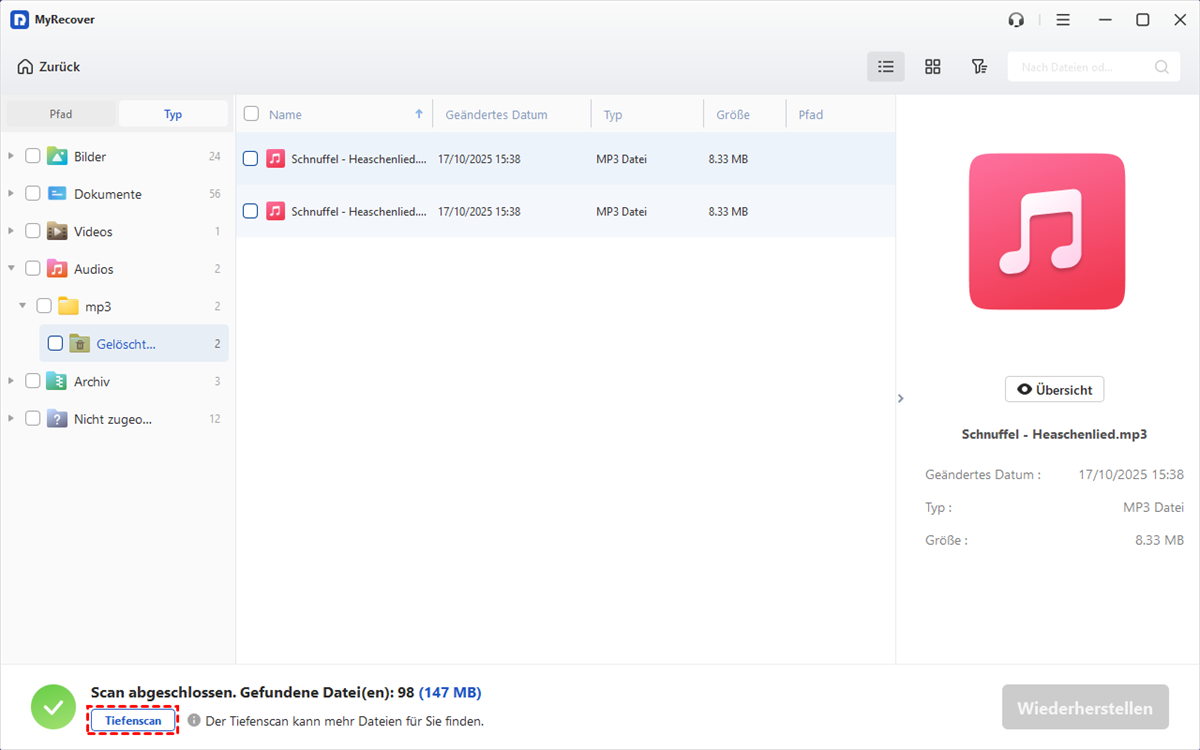
Task: Open the support headset icon
Action: 1016,20
